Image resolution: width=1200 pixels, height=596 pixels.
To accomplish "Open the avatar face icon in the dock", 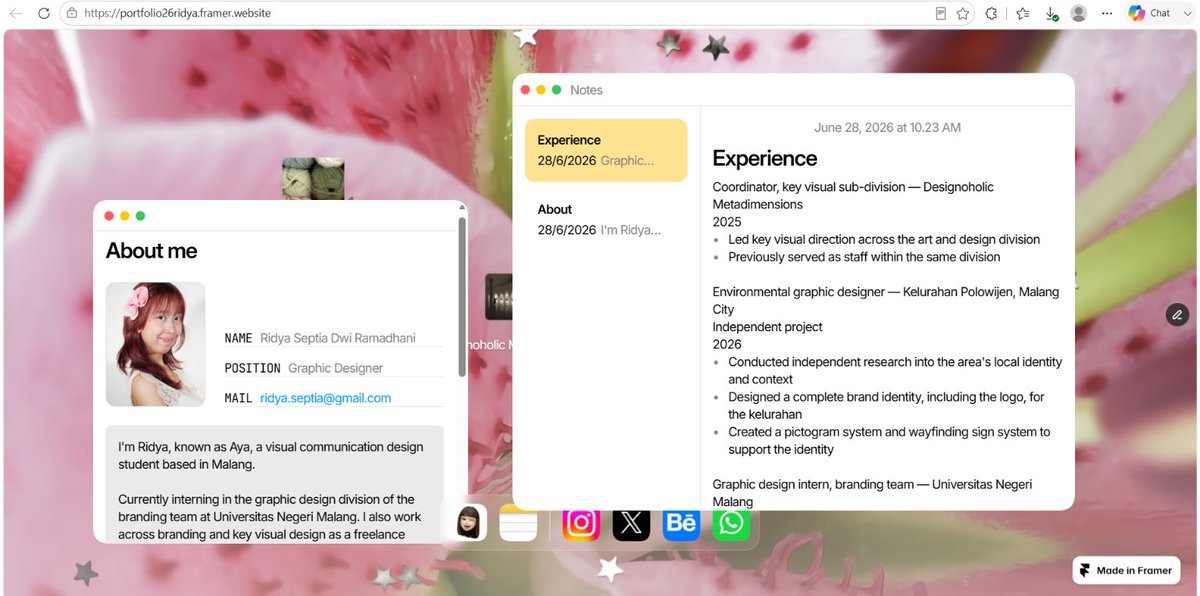I will (468, 522).
